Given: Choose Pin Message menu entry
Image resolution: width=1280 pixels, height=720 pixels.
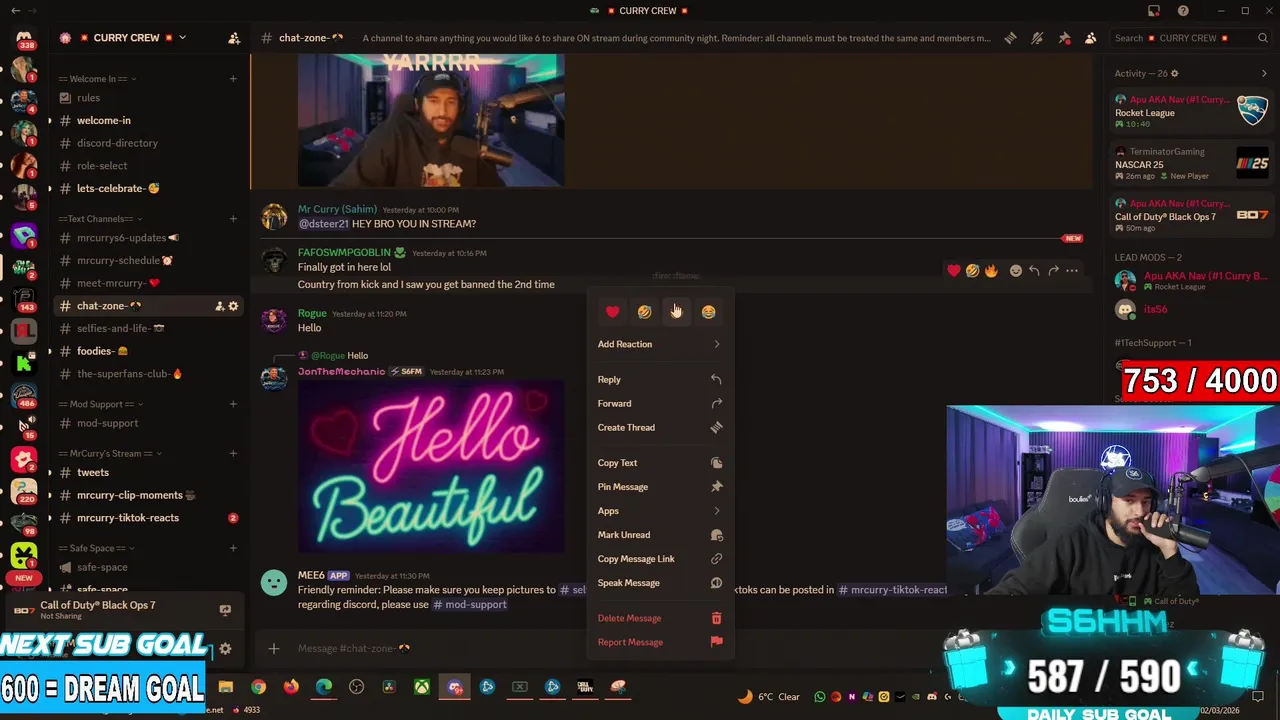Looking at the screenshot, I should coord(660,487).
